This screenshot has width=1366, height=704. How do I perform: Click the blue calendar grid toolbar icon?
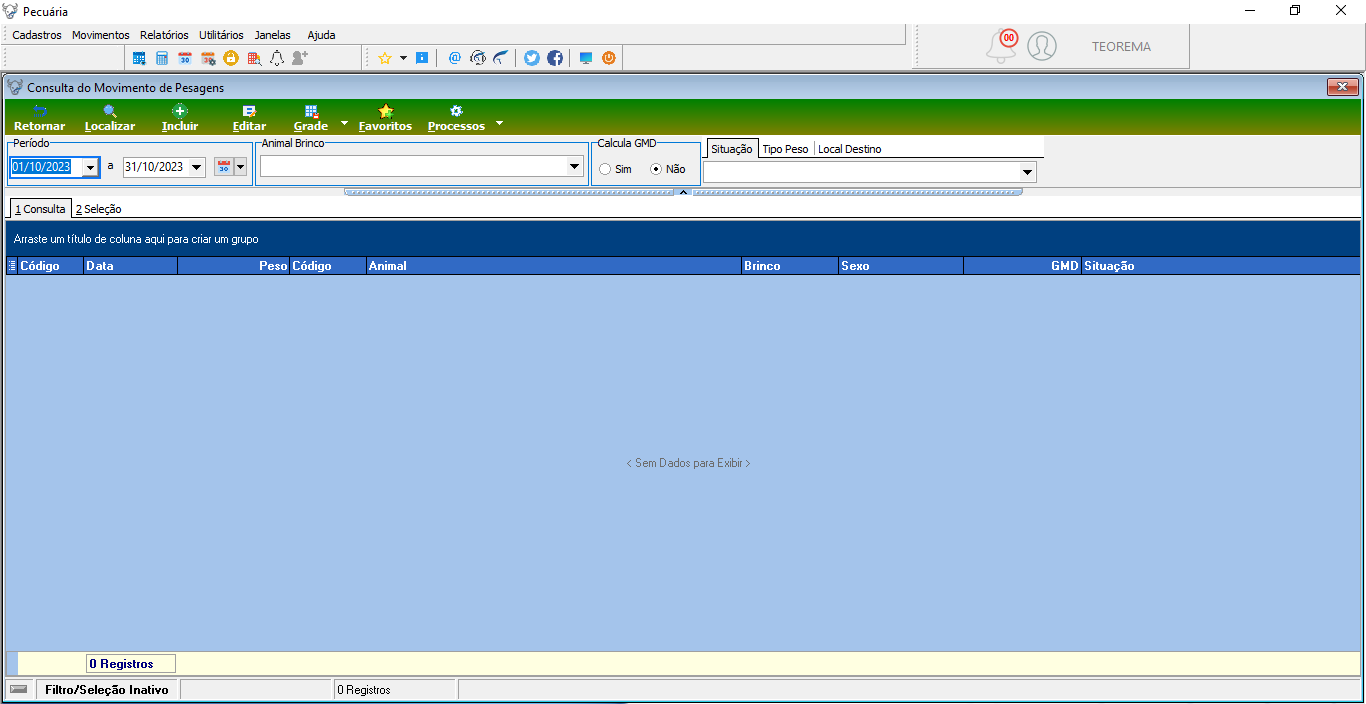click(139, 58)
